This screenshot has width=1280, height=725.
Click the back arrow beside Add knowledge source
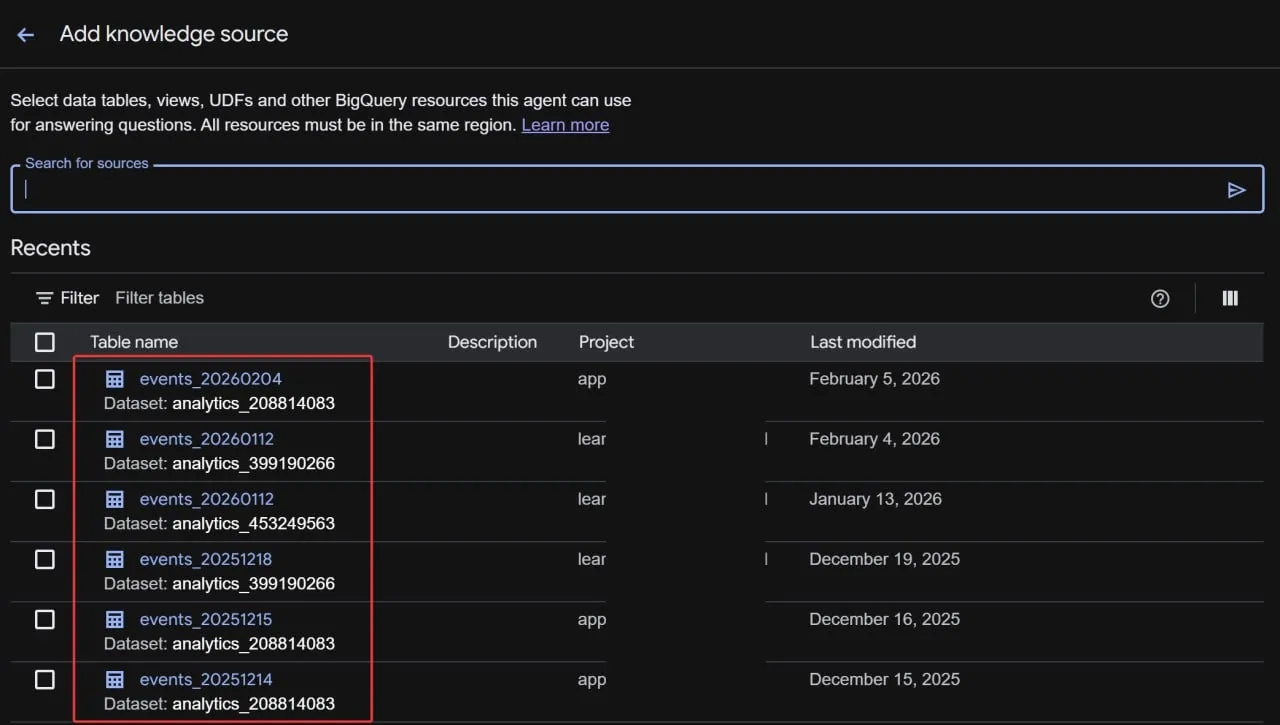point(26,35)
